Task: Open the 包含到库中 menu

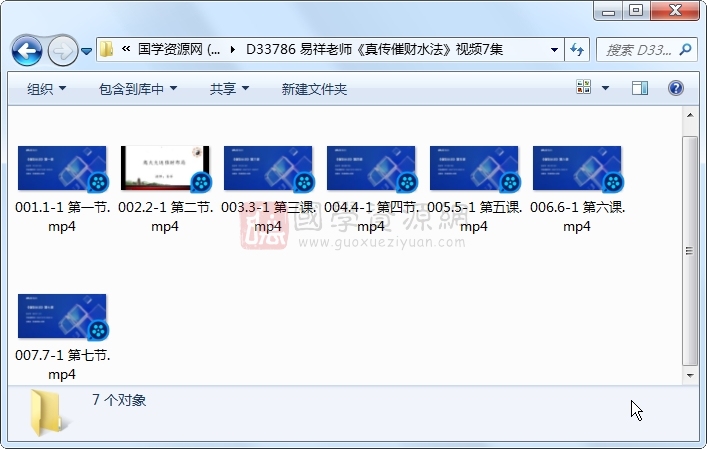Action: [138, 89]
